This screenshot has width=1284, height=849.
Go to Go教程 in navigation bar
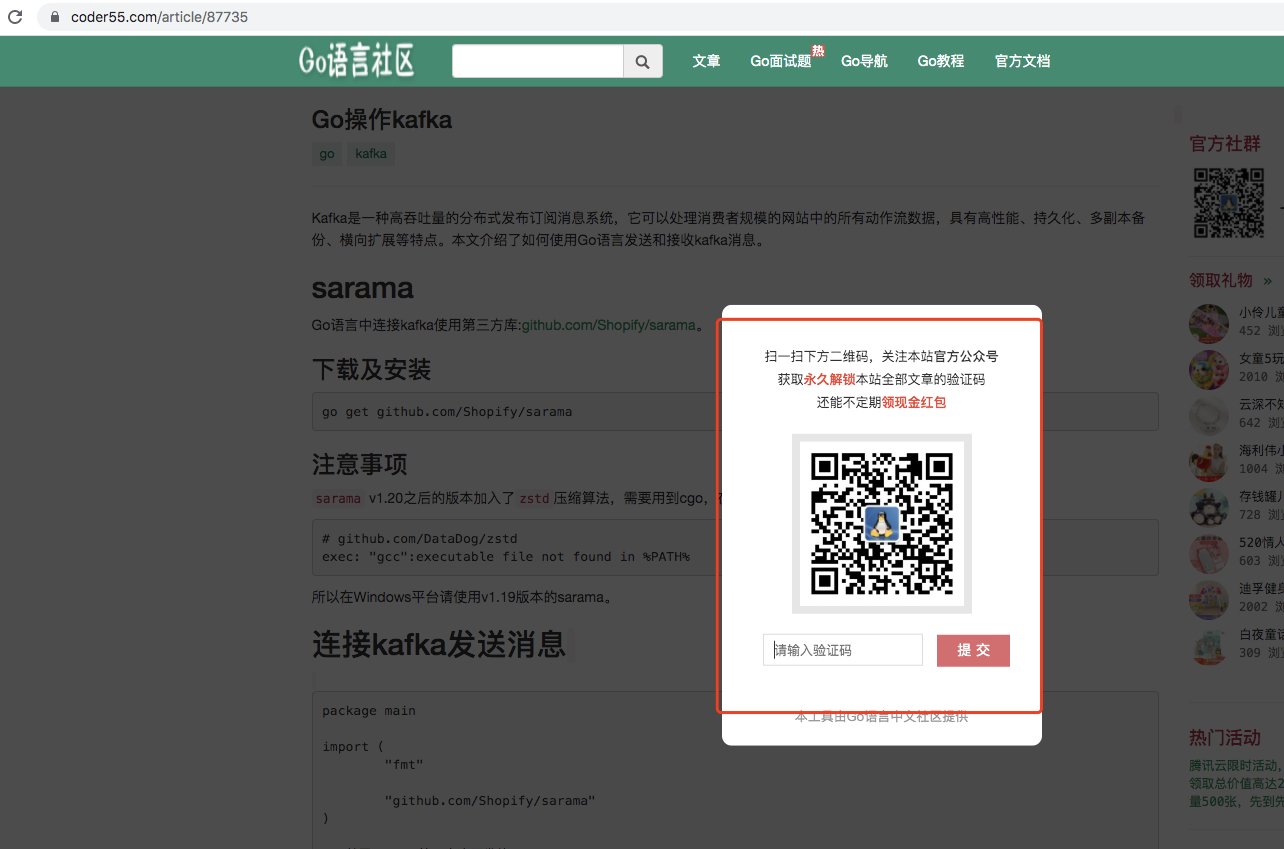coord(940,61)
